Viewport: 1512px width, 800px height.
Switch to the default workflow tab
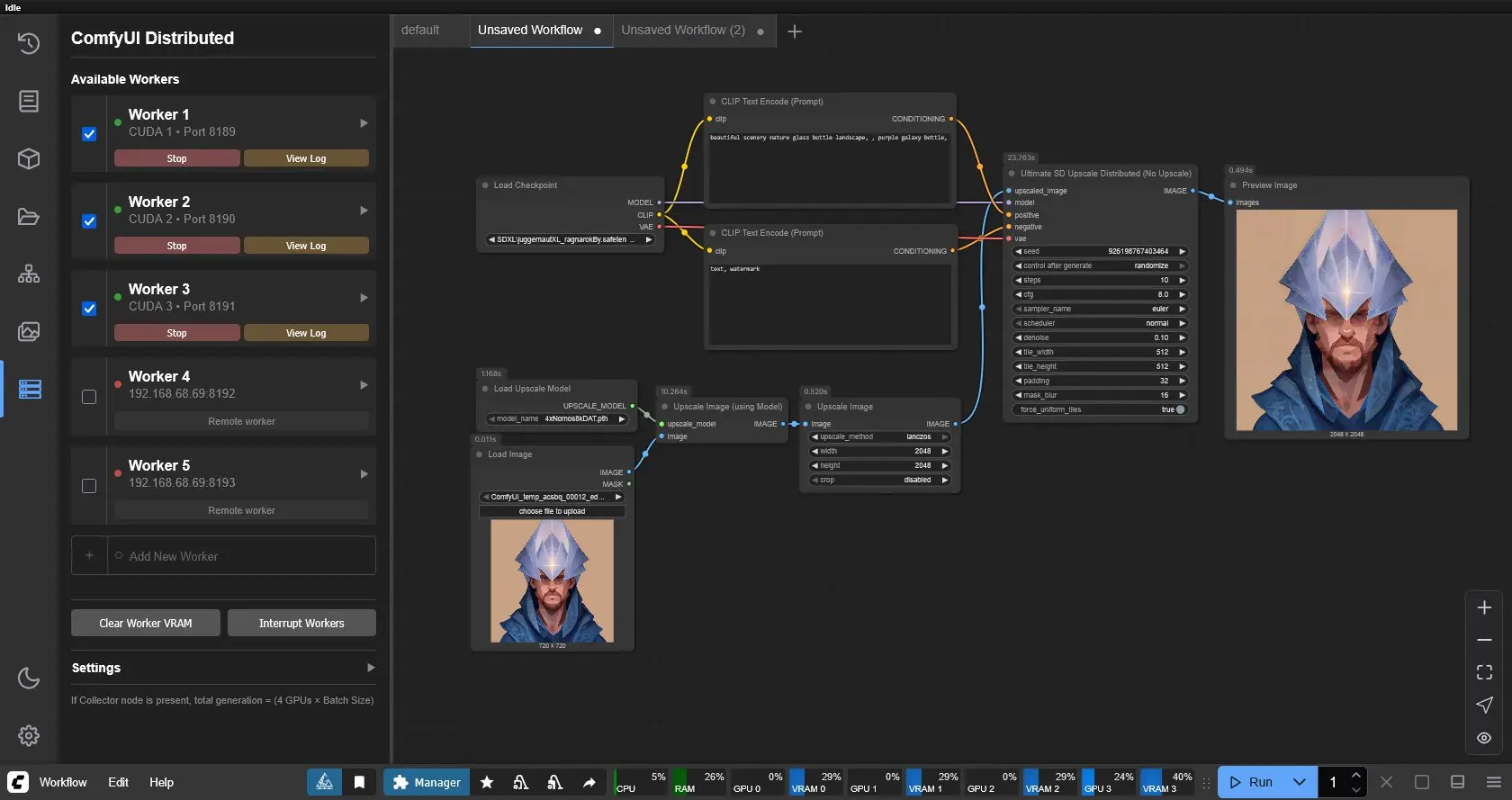420,31
